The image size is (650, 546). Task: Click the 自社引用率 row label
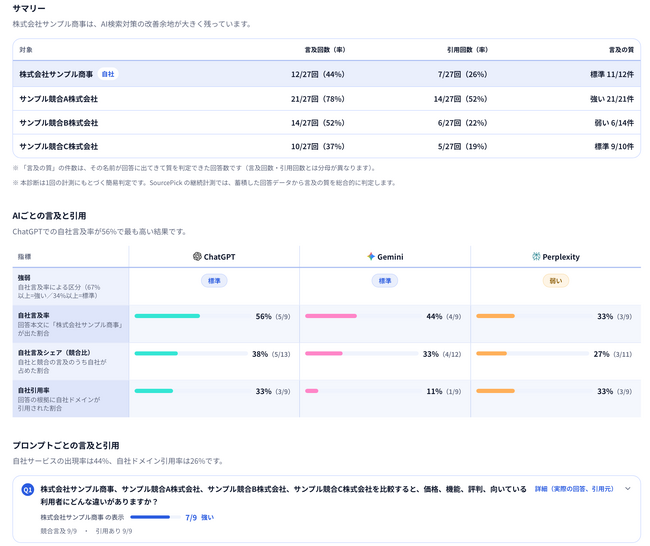click(x=34, y=390)
